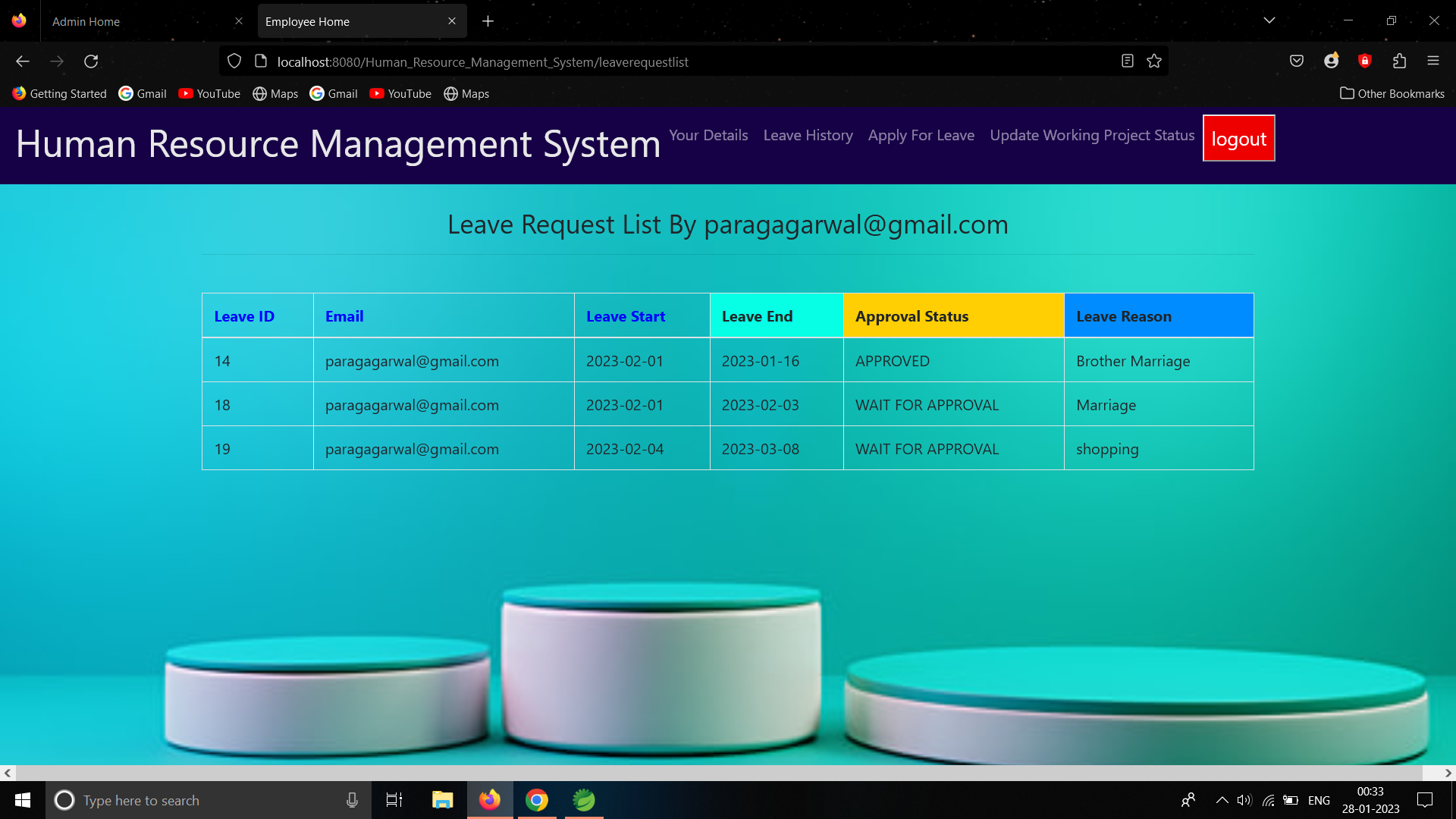This screenshot has height=819, width=1456.
Task: Open the Leave History nav link
Action: [808, 135]
